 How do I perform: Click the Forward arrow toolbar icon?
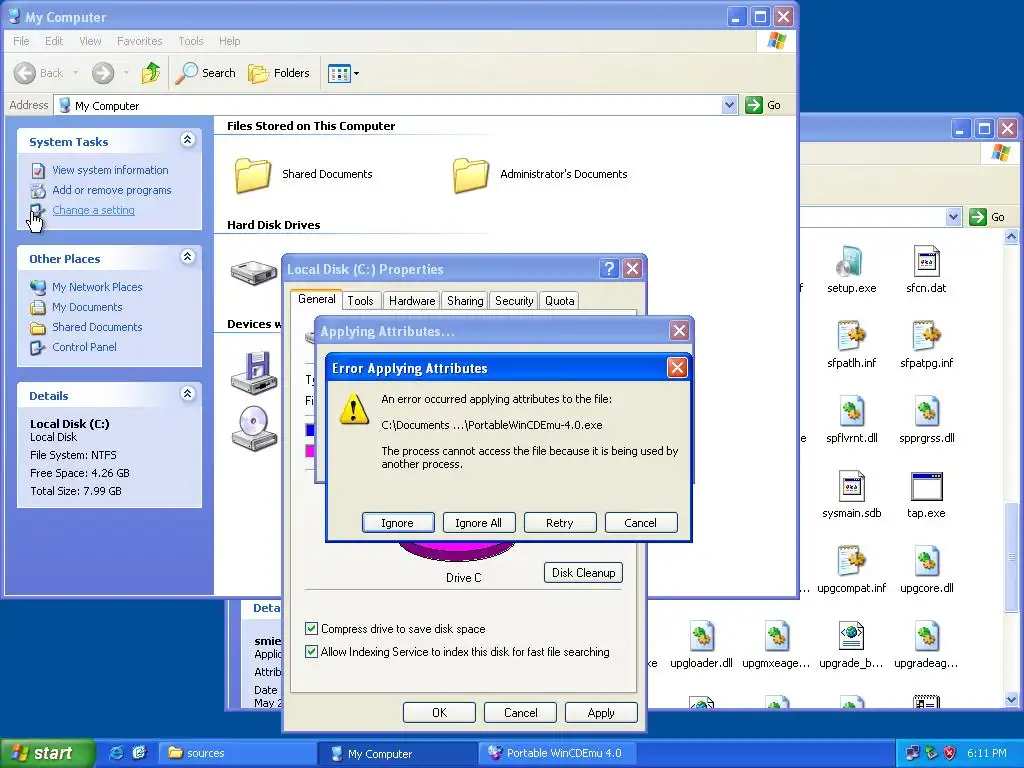coord(103,73)
